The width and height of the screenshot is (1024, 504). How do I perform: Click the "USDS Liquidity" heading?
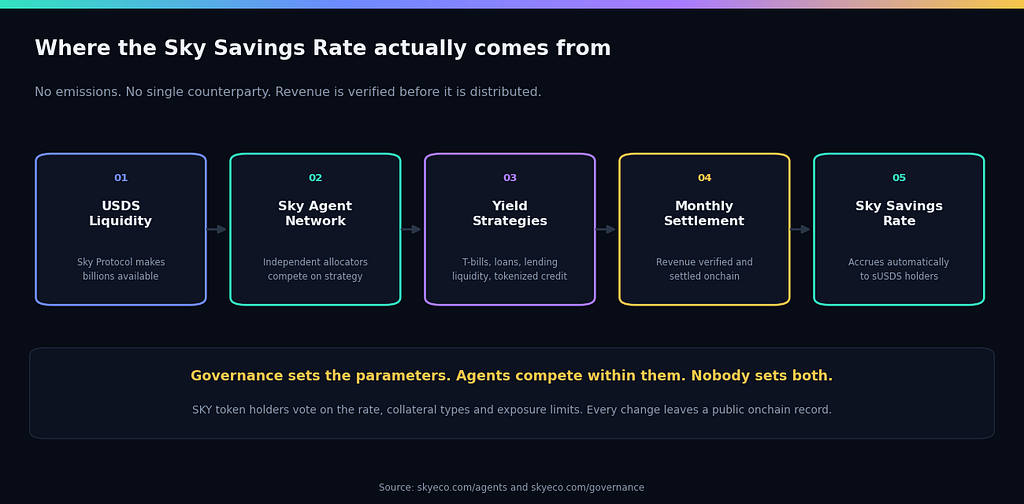click(x=121, y=213)
